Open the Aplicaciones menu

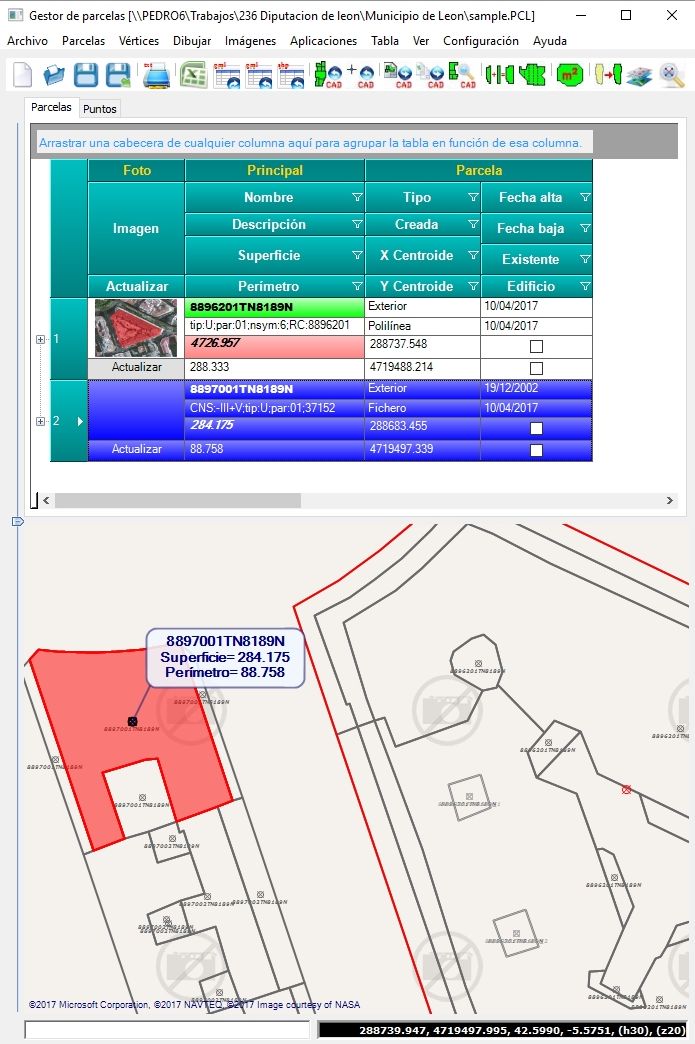[x=323, y=41]
